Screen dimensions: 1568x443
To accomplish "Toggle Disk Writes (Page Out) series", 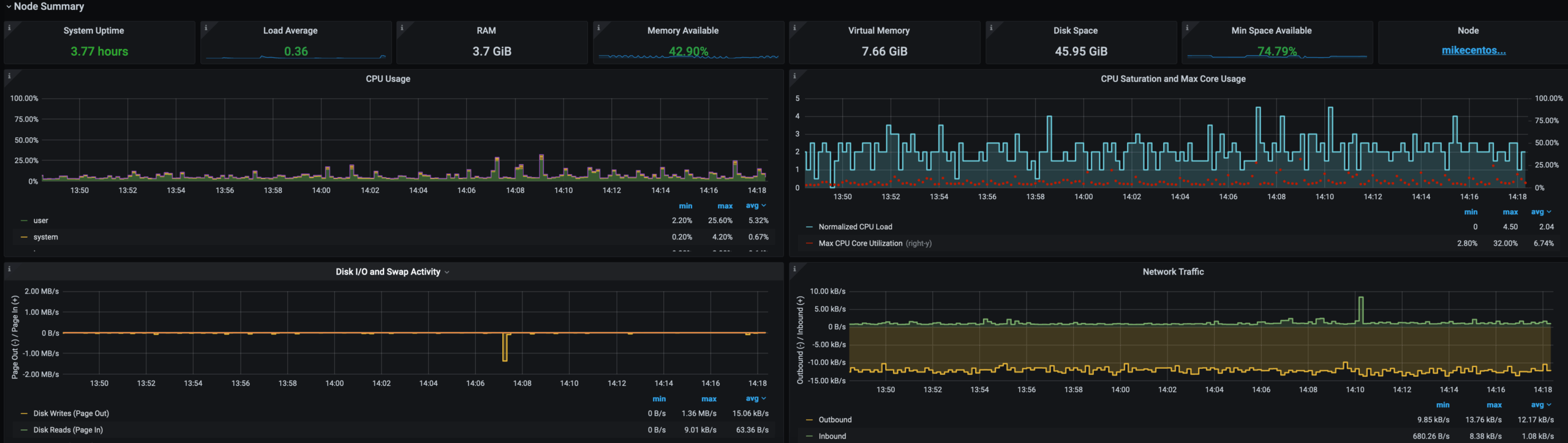I will point(71,414).
